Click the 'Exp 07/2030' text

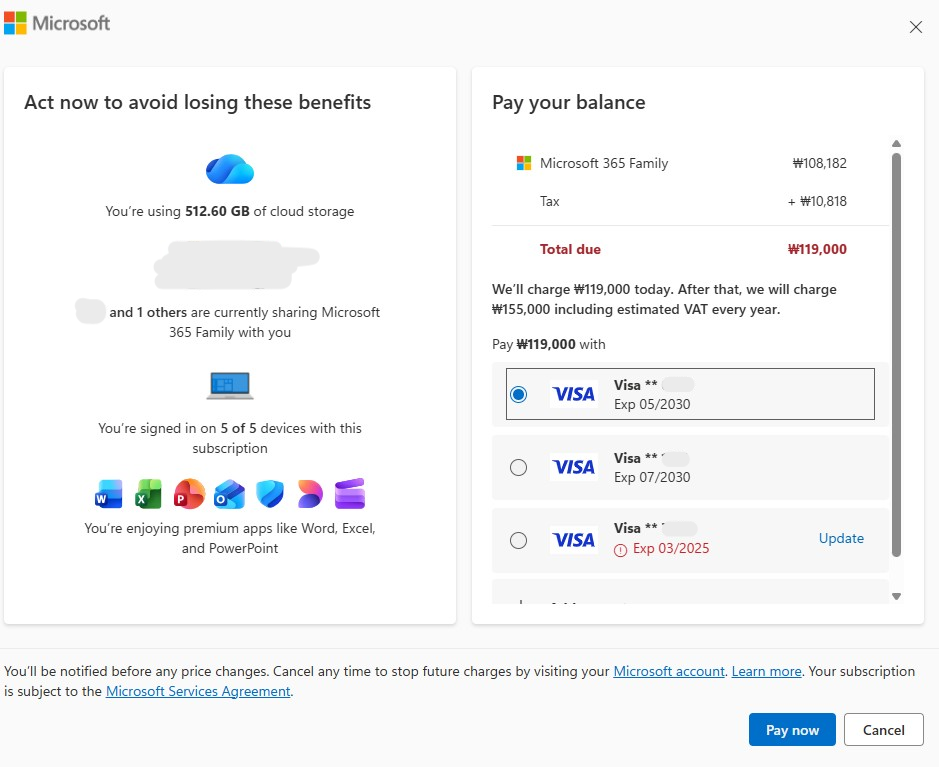[x=652, y=477]
